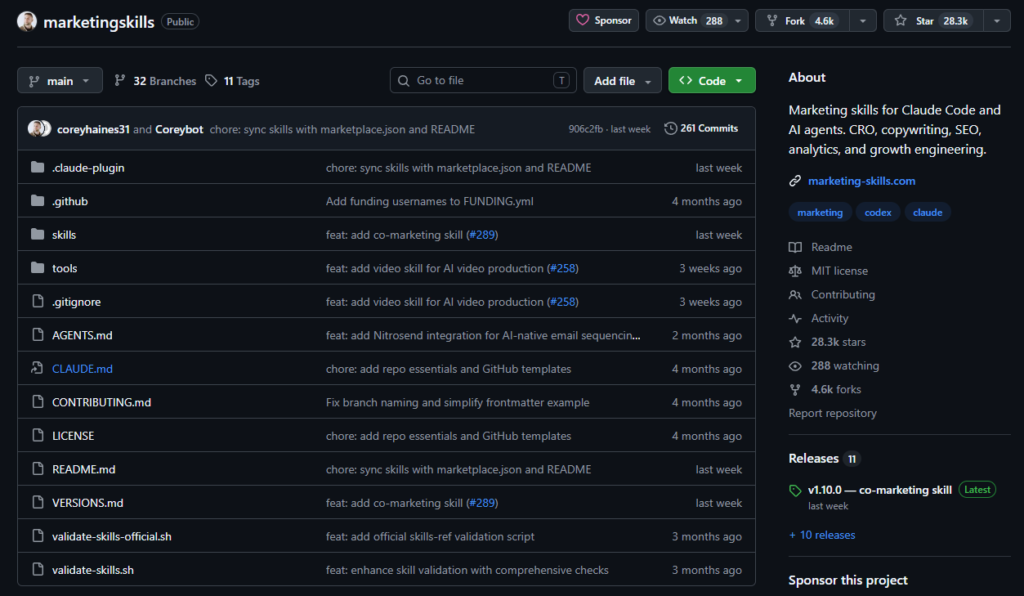This screenshot has width=1024, height=596.
Task: Click the pulse icon next to Activity
Action: pyautogui.click(x=795, y=318)
